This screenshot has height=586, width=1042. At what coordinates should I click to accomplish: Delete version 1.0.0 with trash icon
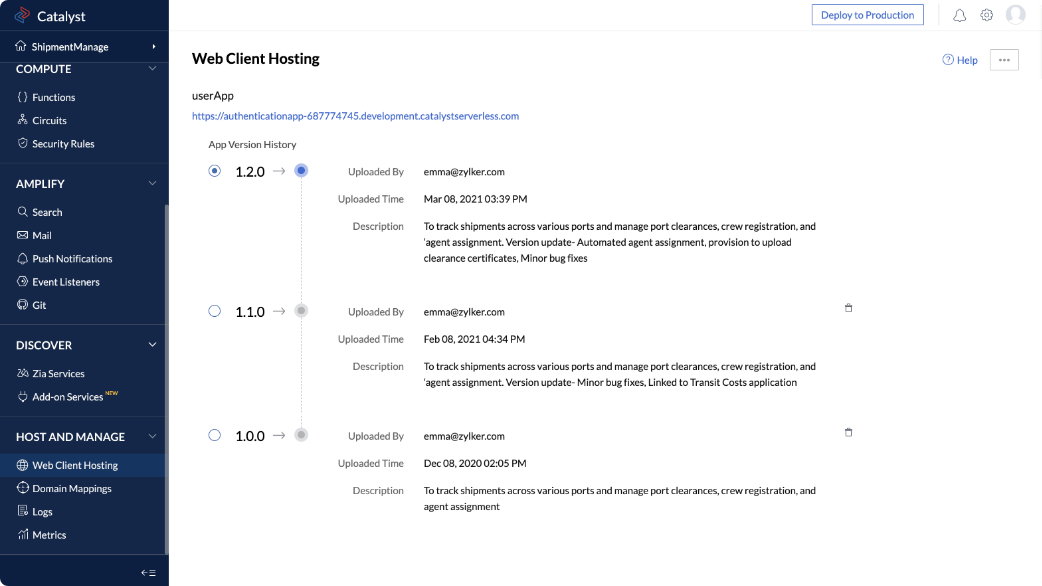(849, 432)
